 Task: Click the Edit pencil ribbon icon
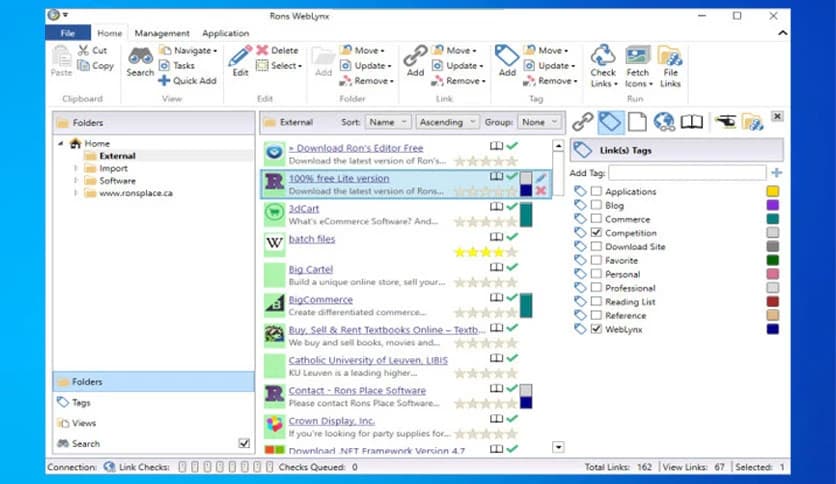coord(240,56)
